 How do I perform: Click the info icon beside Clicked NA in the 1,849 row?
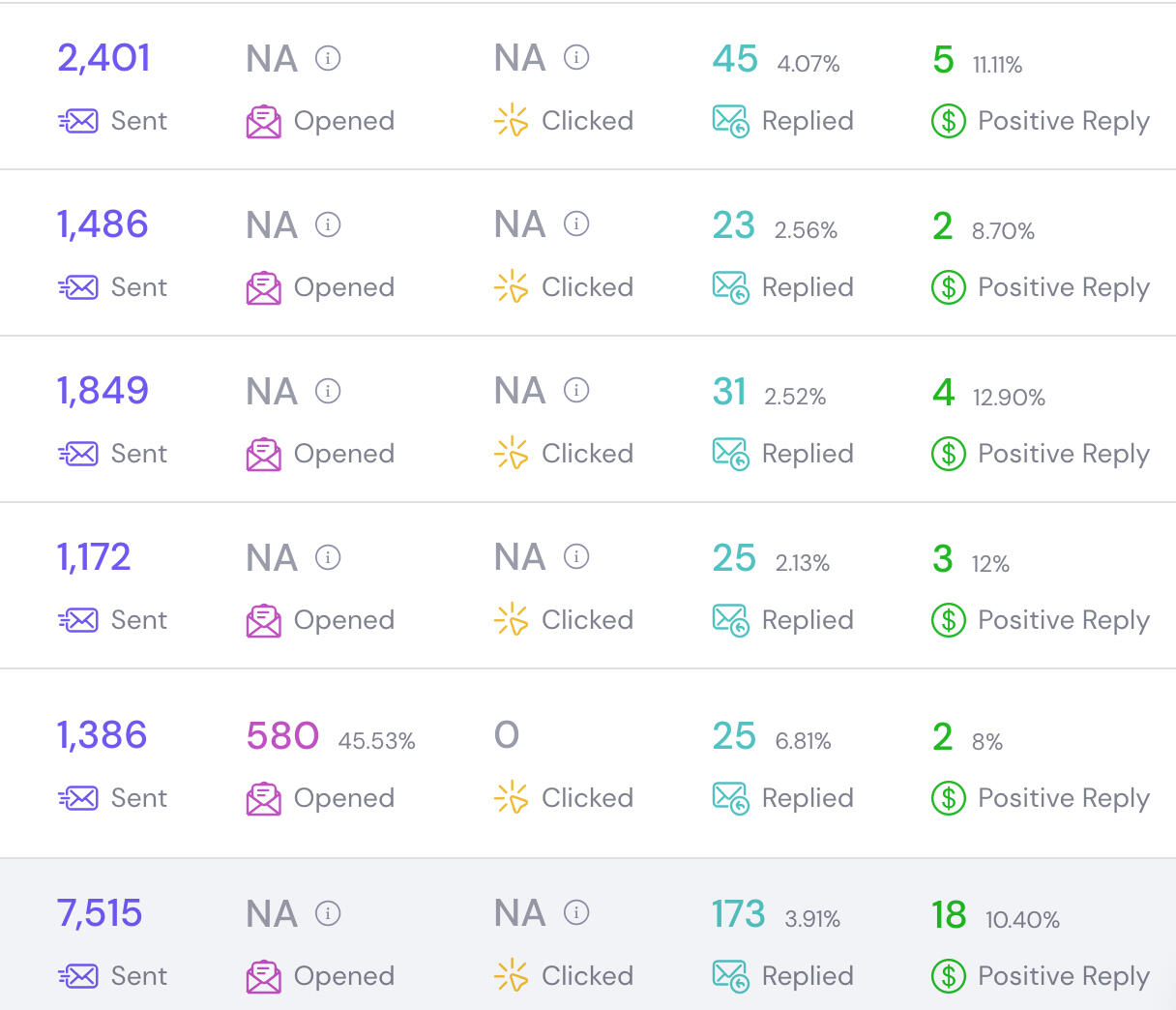click(576, 391)
